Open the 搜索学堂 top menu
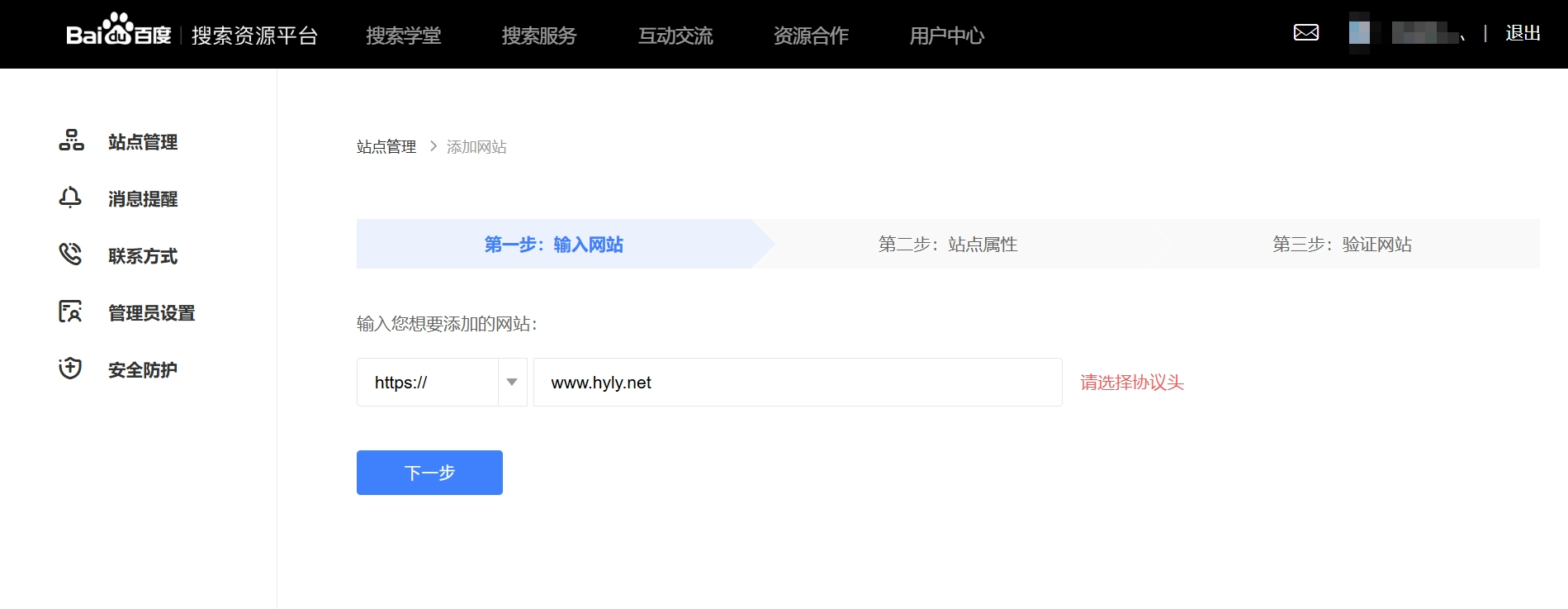The height and width of the screenshot is (609, 1568). [x=404, y=36]
